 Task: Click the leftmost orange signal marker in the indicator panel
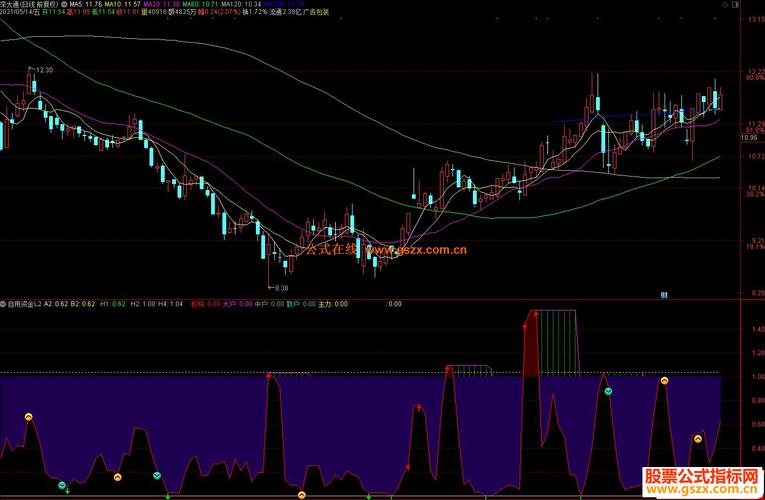29,415
